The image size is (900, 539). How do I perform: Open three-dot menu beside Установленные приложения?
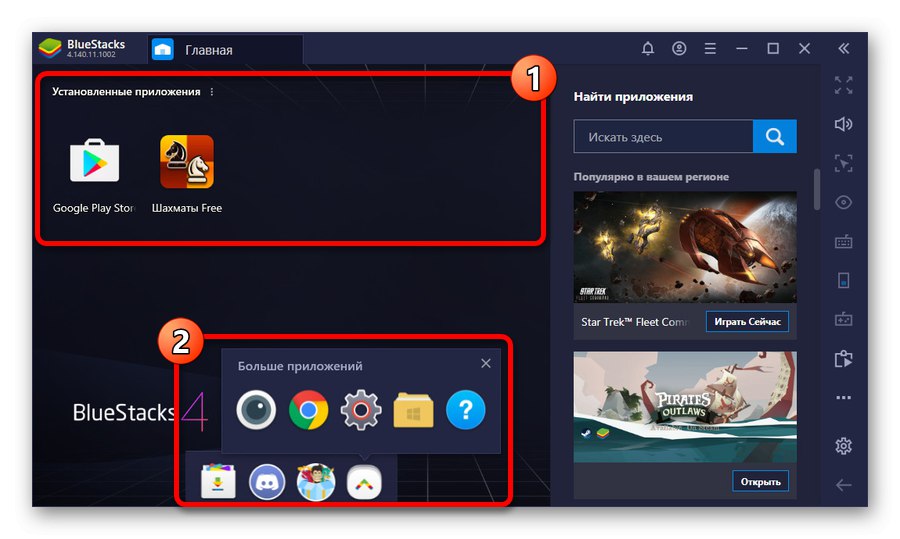212,92
